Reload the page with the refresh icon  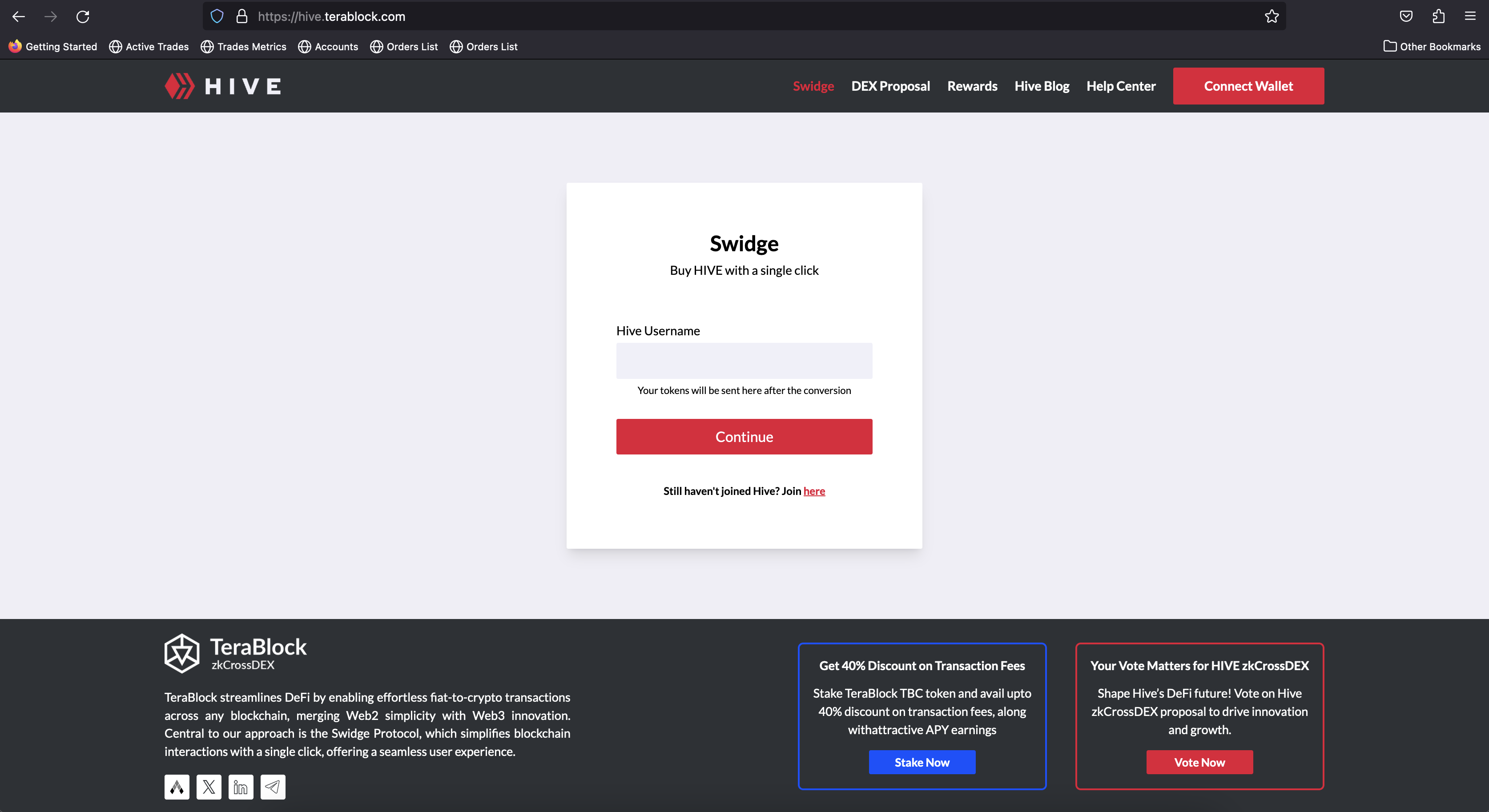pos(83,16)
